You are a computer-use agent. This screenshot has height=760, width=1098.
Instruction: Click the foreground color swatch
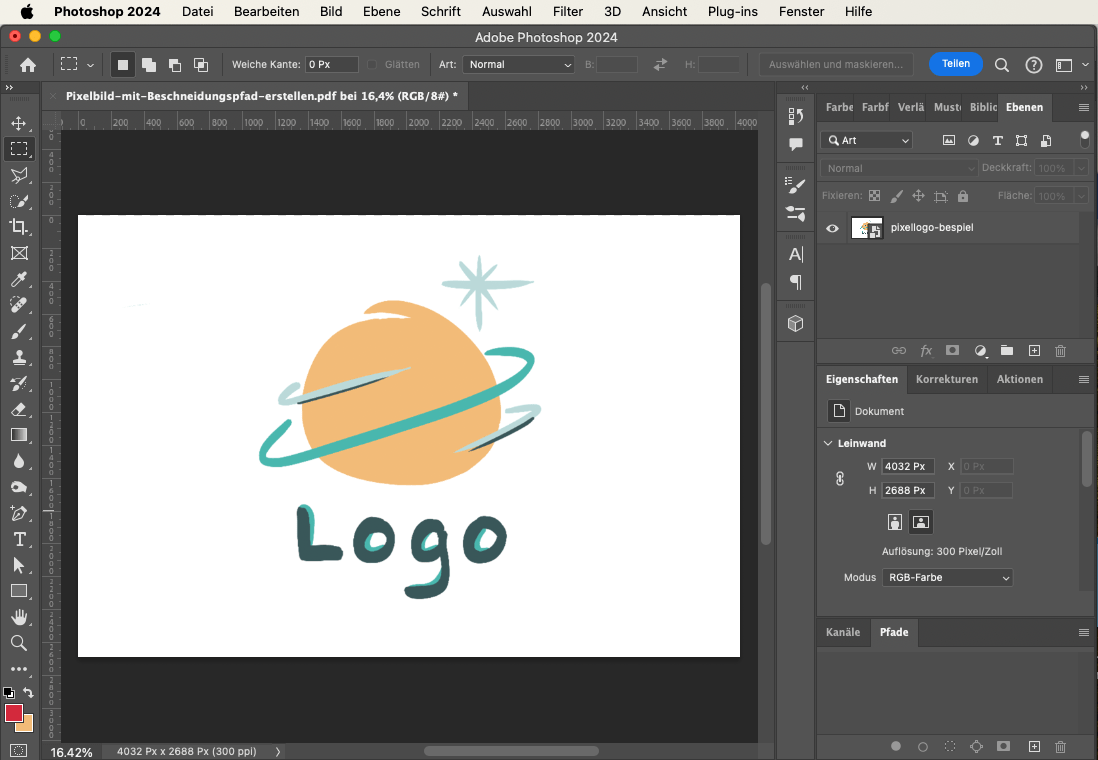click(14, 713)
